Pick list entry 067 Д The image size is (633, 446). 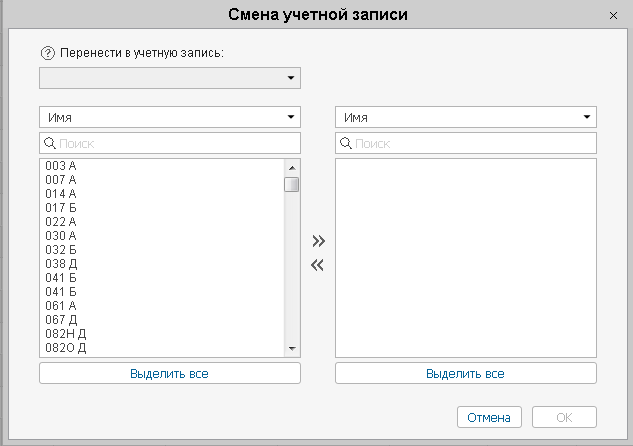click(61, 320)
